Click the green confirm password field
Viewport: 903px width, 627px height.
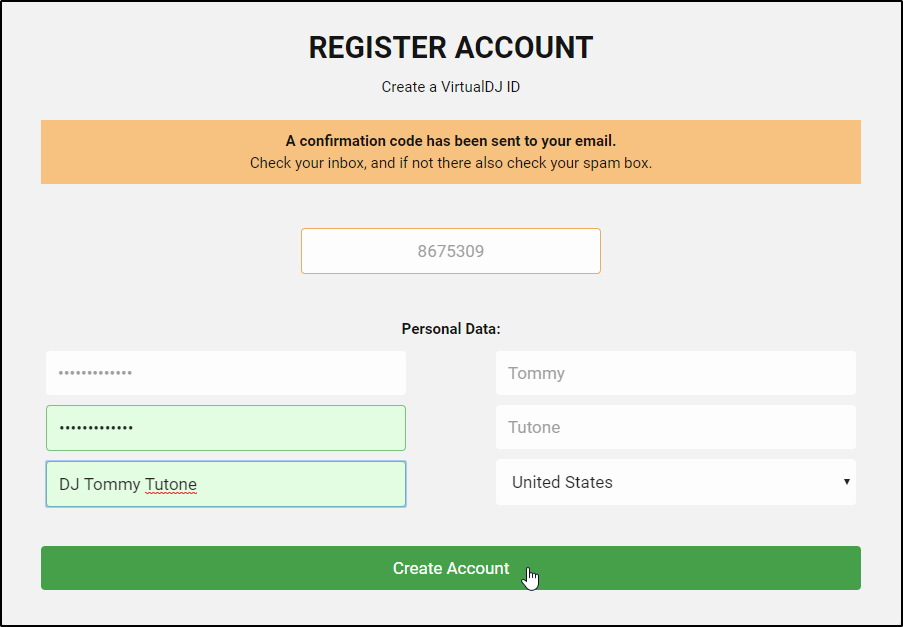tap(226, 428)
